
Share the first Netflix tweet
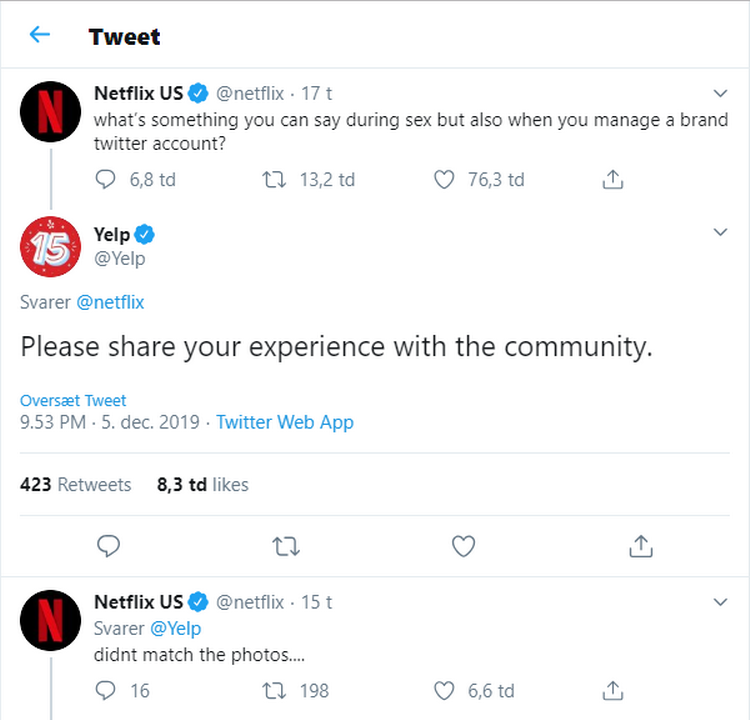[x=614, y=180]
